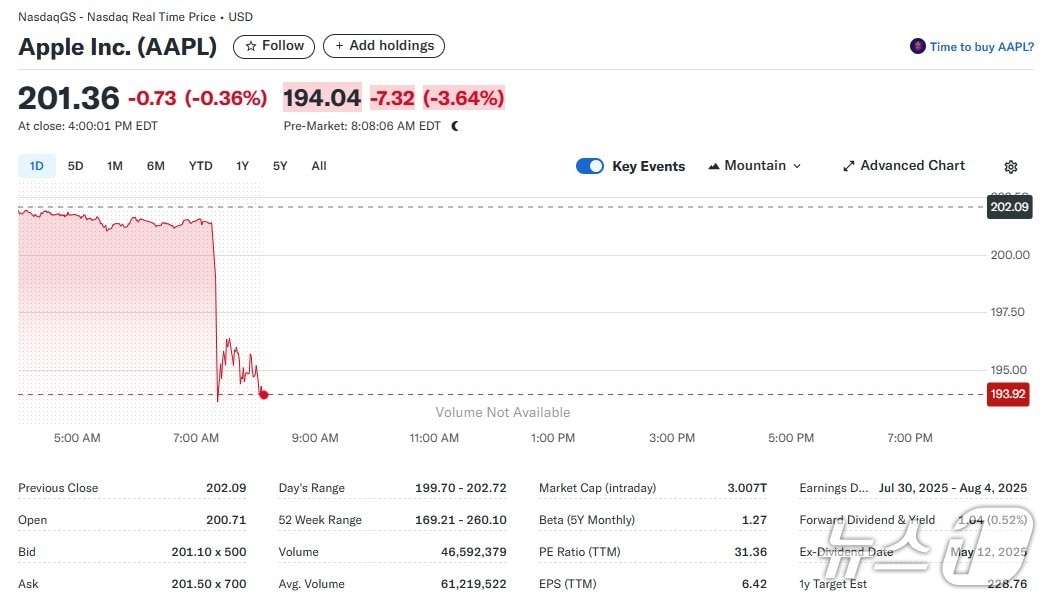Select the 1D time range tab

point(37,166)
